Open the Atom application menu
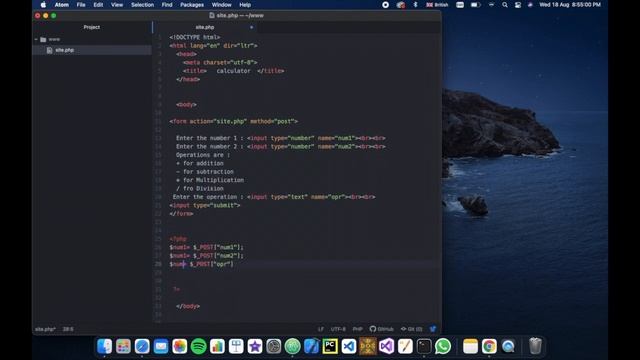Viewport: 640px width, 360px height. [62, 5]
